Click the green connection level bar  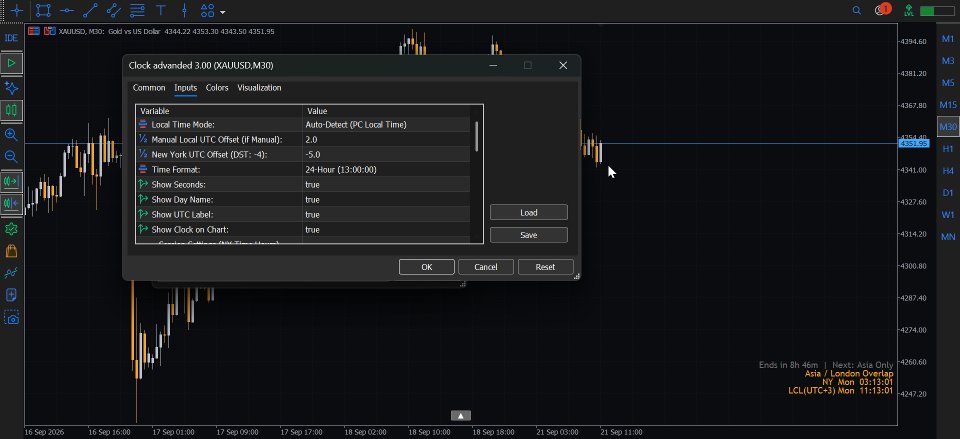click(x=936, y=11)
